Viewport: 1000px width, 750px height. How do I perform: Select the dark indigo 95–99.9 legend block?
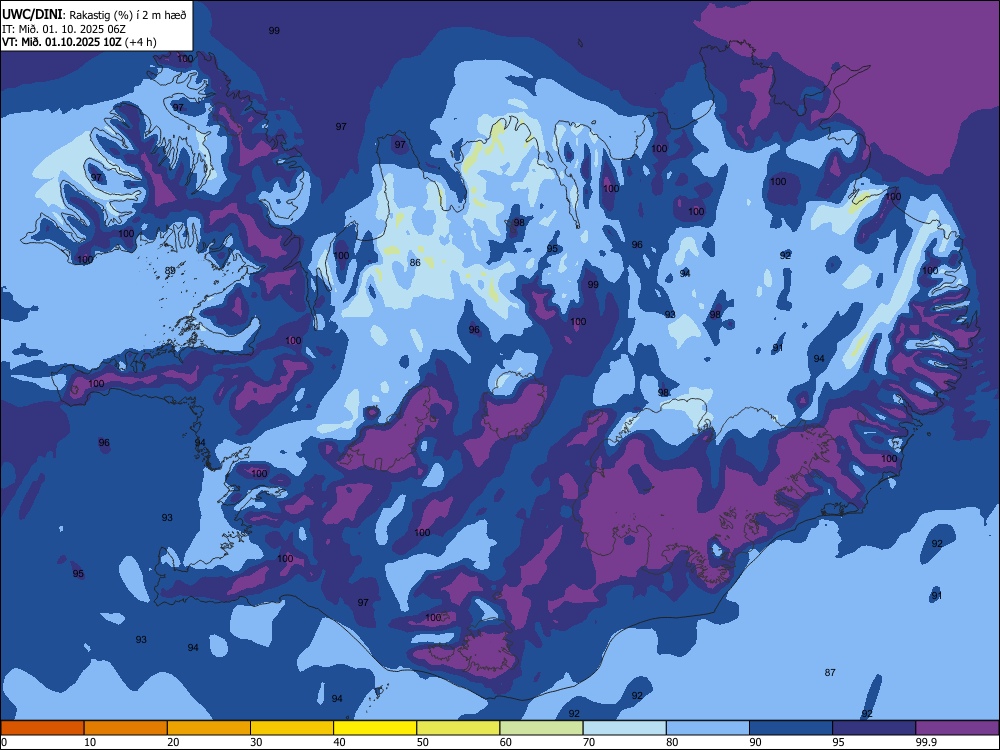point(874,728)
